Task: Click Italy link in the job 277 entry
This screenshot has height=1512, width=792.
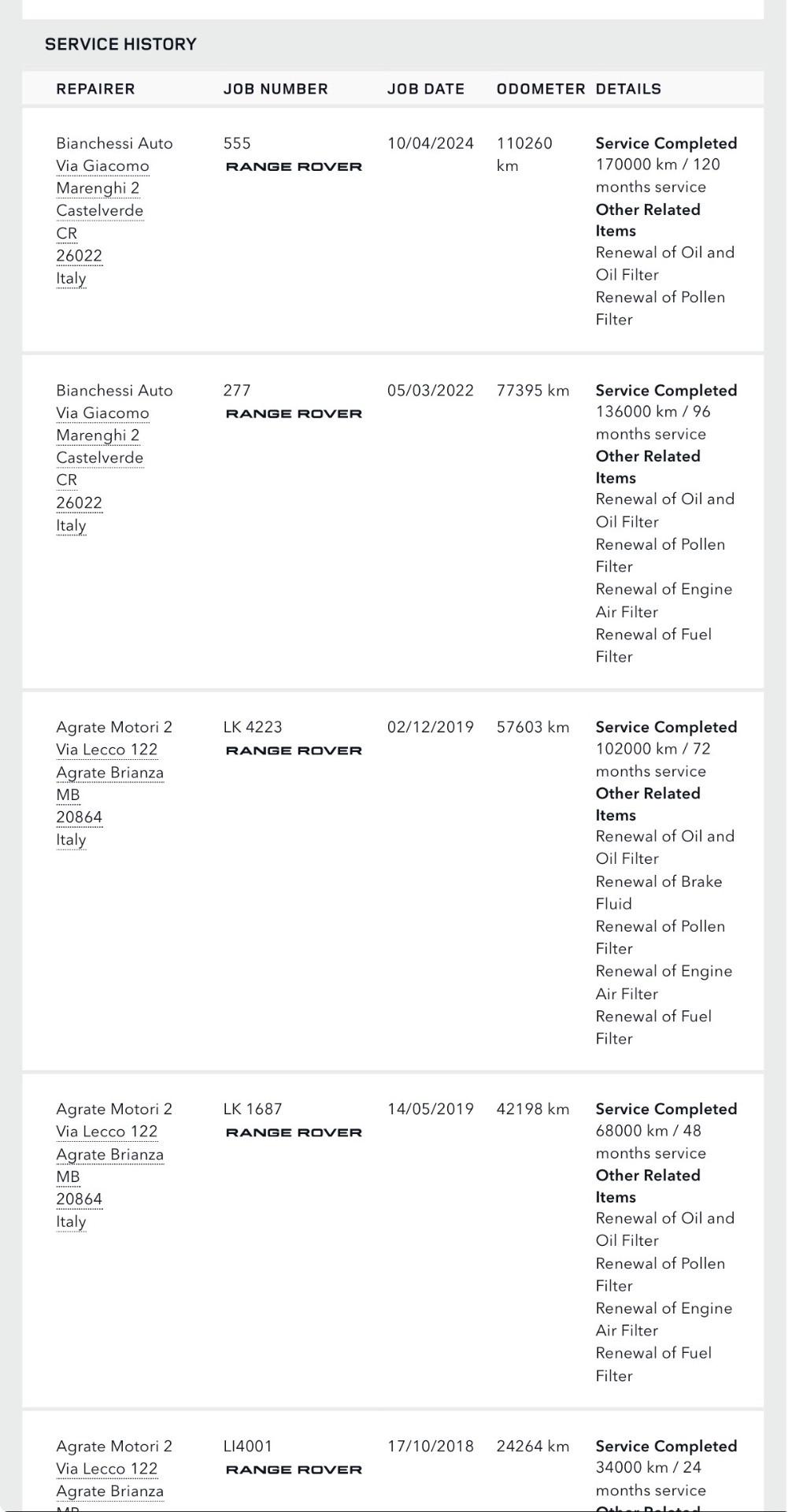Action: point(71,526)
